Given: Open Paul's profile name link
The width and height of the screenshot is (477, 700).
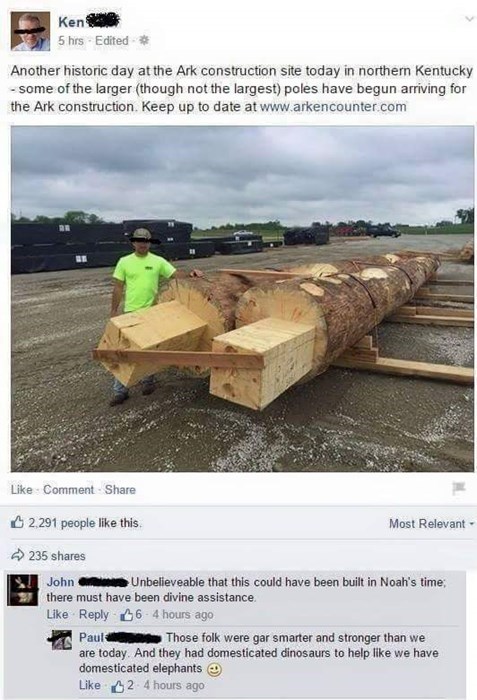Looking at the screenshot, I should coord(91,638).
